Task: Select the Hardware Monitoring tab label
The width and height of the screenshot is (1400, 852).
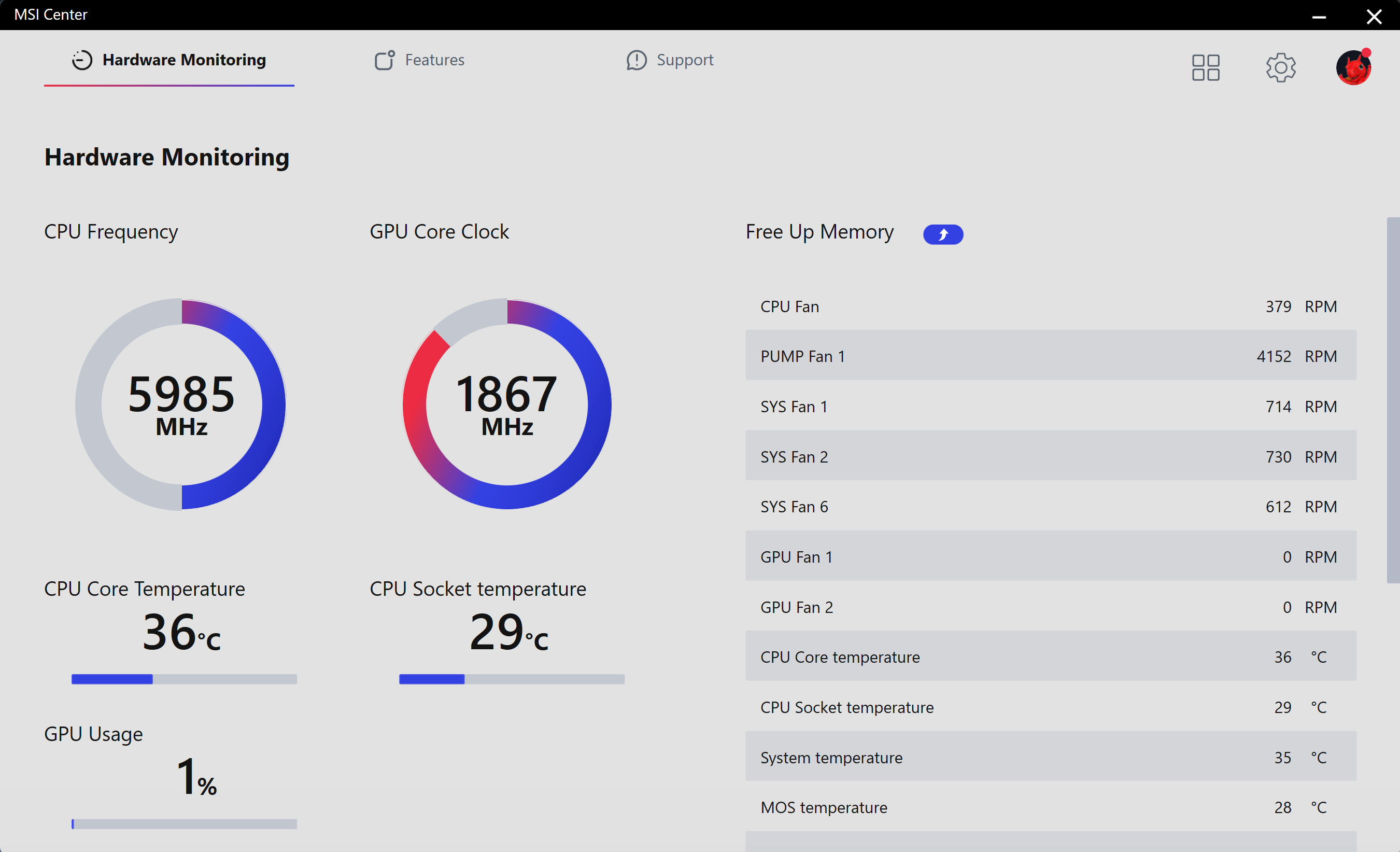Action: point(184,60)
